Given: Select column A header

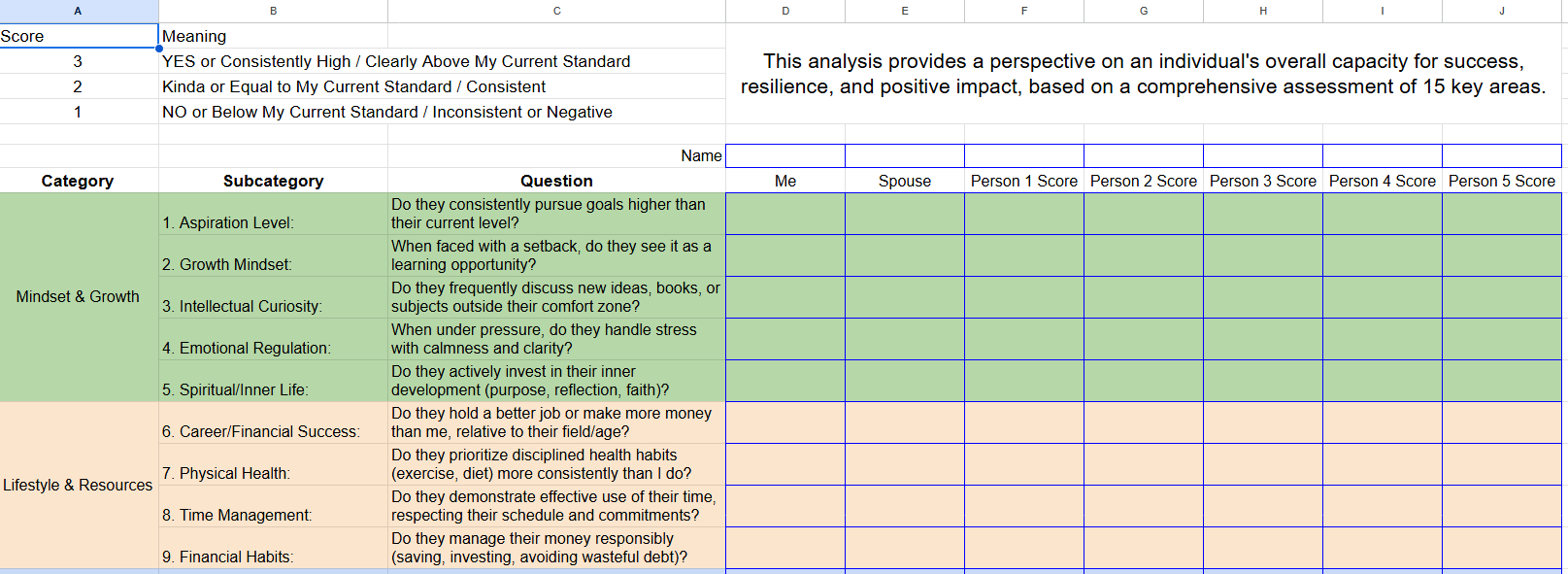Looking at the screenshot, I should pos(78,11).
